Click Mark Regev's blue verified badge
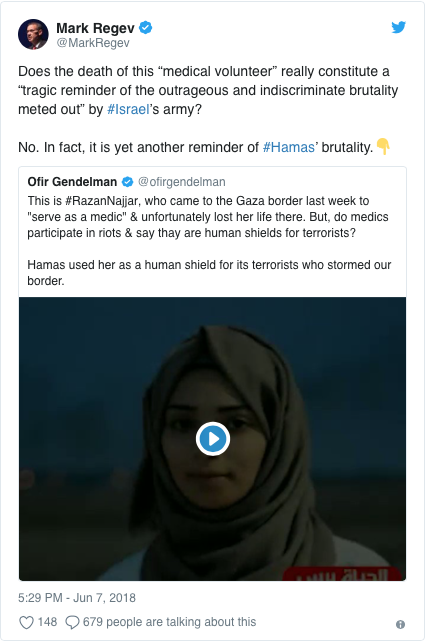The width and height of the screenshot is (426, 641). 146,28
